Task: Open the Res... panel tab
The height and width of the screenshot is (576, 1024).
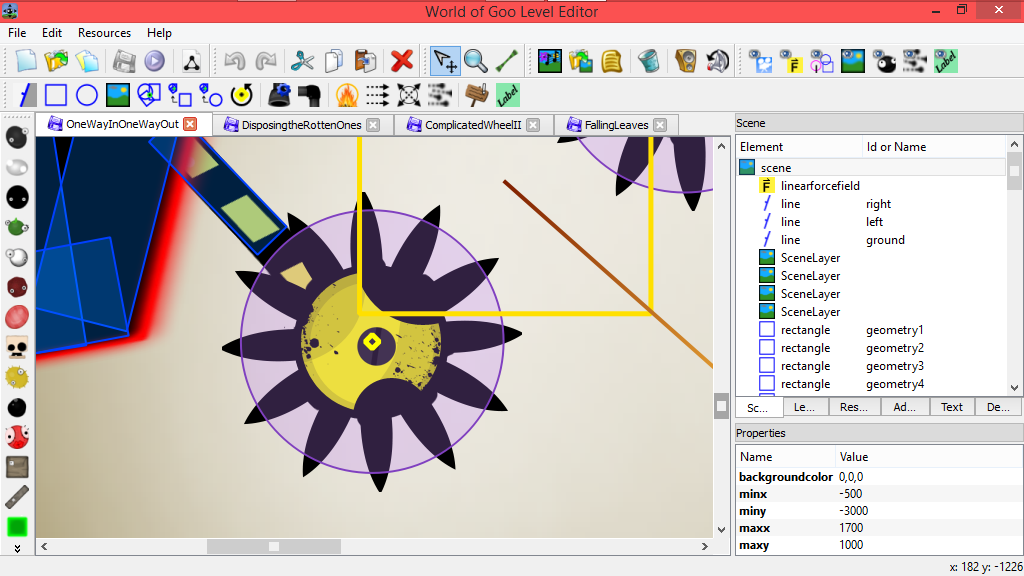Action: click(854, 407)
